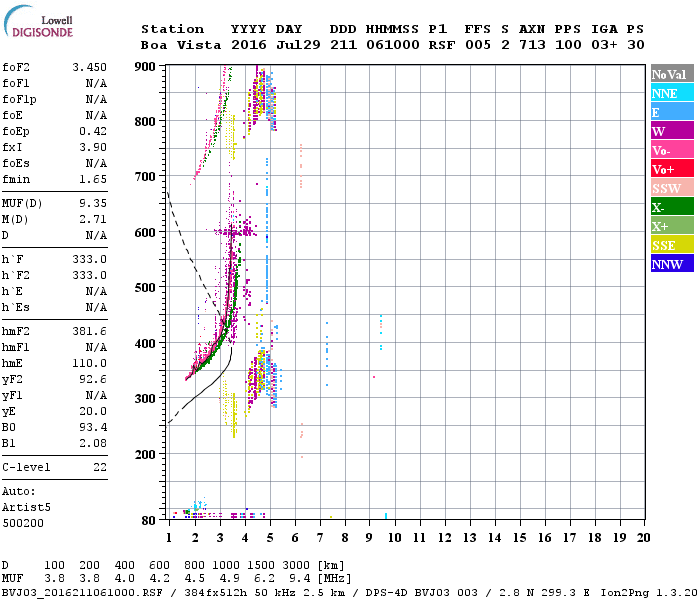Click the 100 value under PPS
The width and height of the screenshot is (700, 600).
tap(568, 45)
